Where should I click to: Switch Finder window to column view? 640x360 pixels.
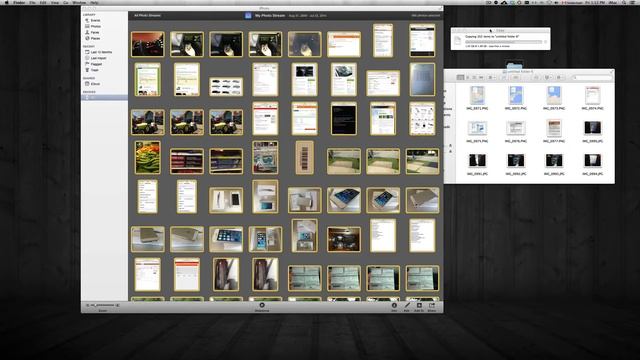(x=474, y=78)
